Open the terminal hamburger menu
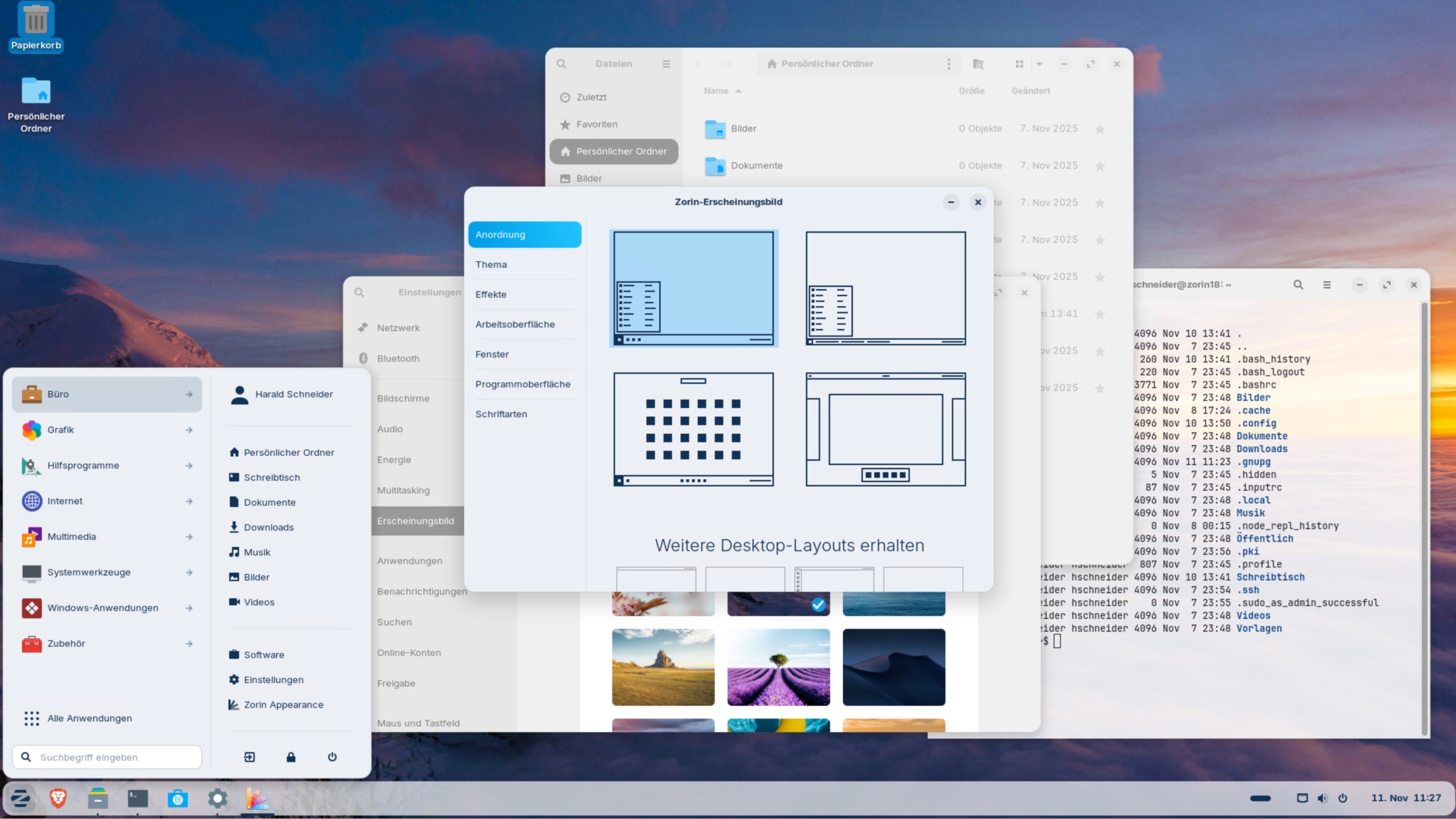Screen dimensions: 1456x819 (x=1327, y=284)
